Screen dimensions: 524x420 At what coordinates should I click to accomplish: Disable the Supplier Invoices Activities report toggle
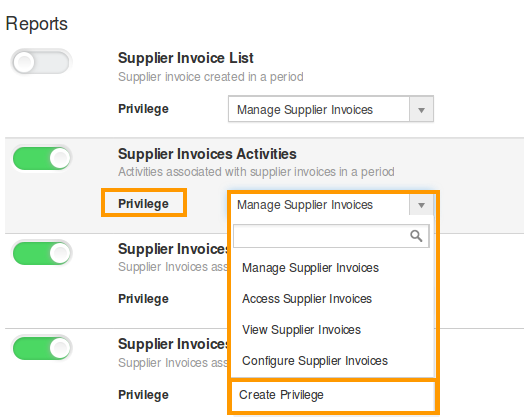[x=41, y=158]
